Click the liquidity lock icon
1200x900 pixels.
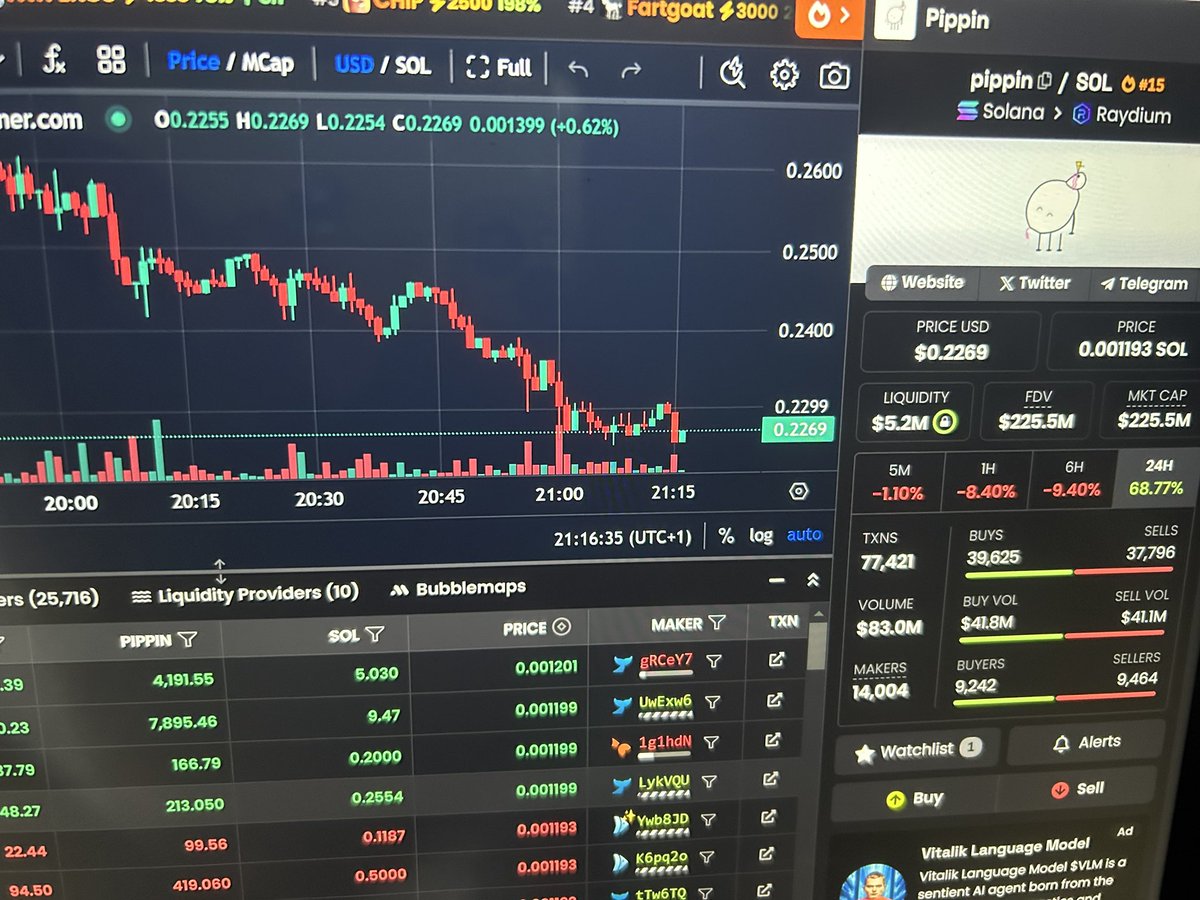tap(944, 423)
